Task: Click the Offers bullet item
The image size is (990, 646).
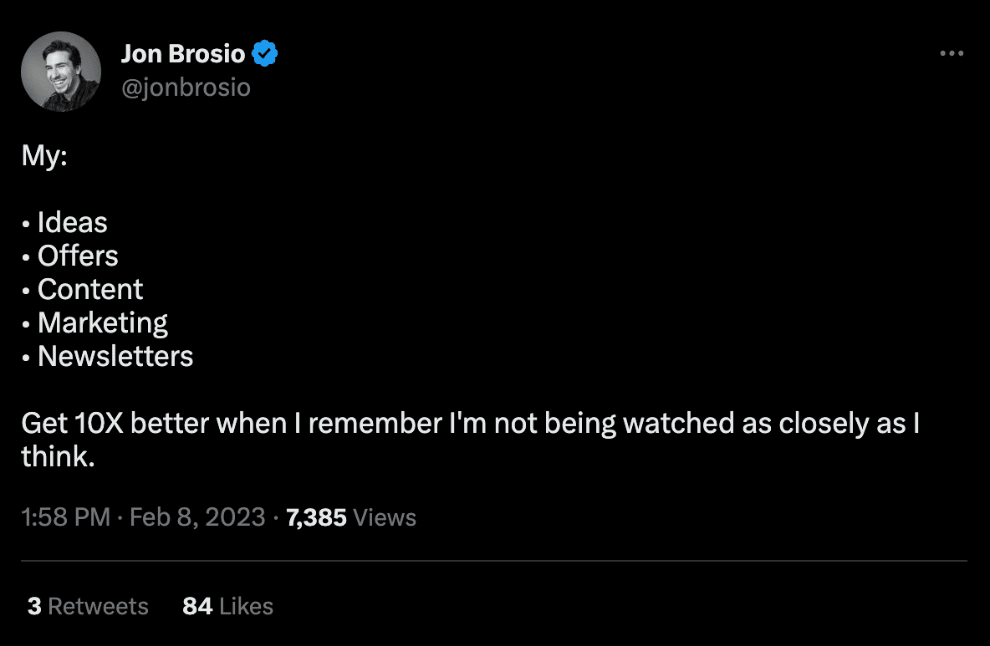Action: (78, 256)
